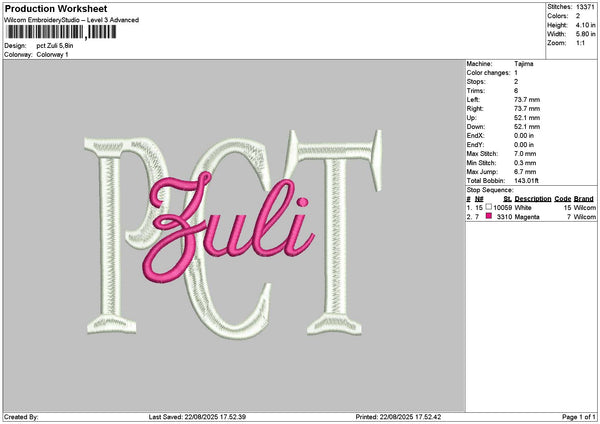Click the Printed timestamp
Viewport: 600px width, 424px height.
(x=398, y=417)
